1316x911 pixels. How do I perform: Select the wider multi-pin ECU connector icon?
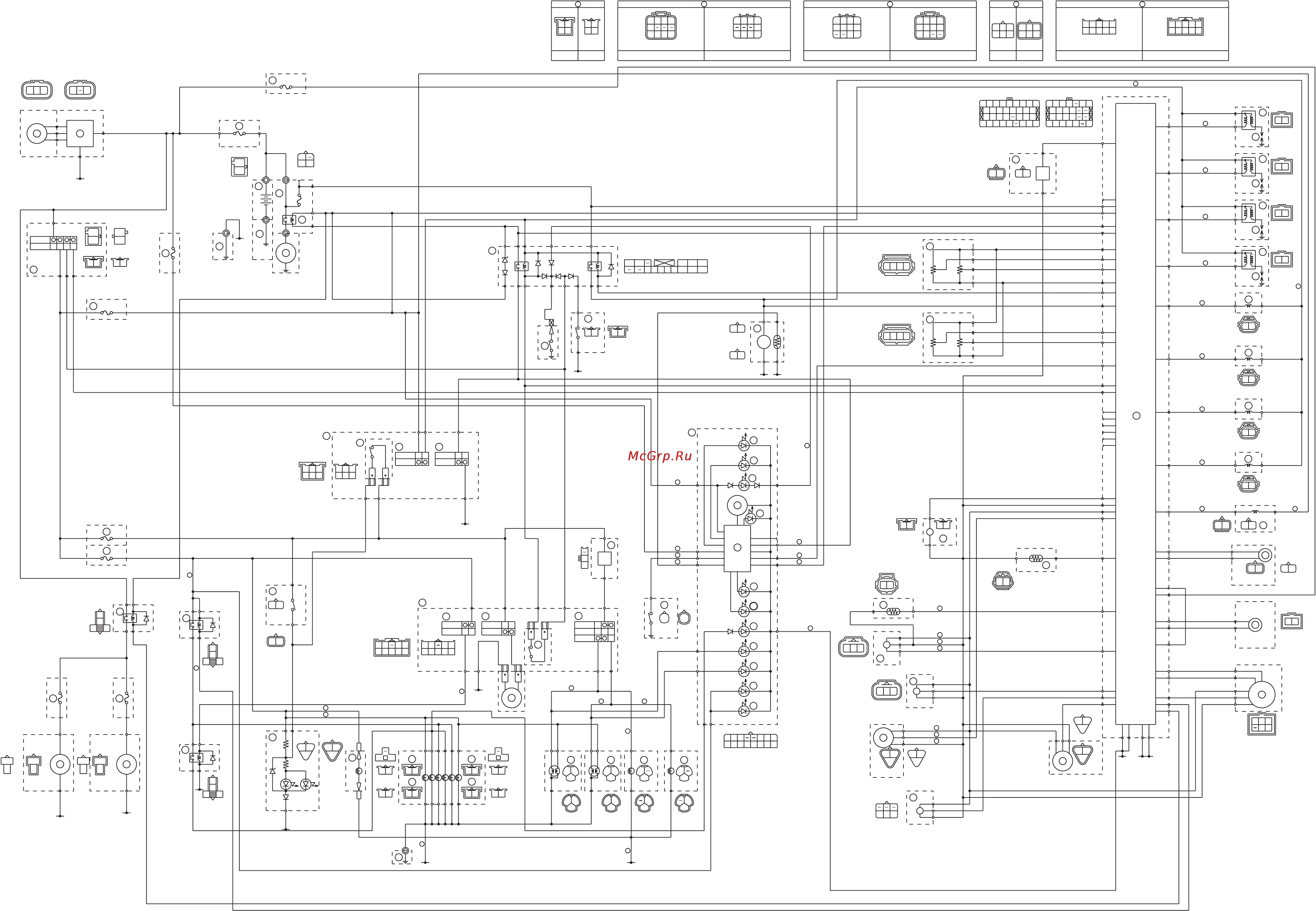tap(1010, 113)
